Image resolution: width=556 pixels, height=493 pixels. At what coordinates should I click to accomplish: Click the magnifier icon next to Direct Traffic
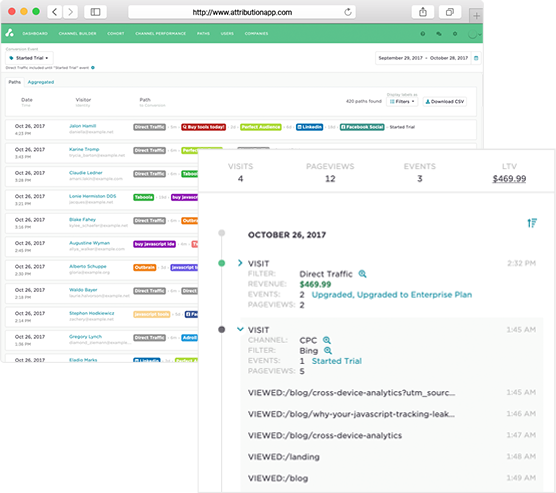[x=362, y=274]
